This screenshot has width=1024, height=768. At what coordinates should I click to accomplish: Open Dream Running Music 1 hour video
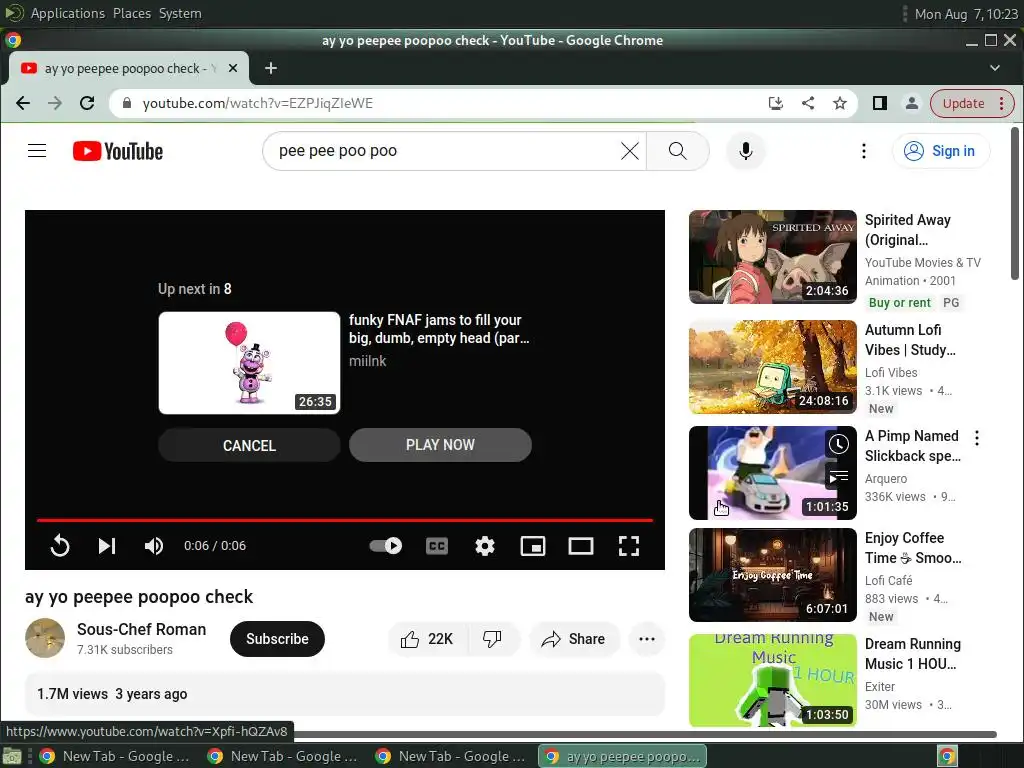(773, 680)
